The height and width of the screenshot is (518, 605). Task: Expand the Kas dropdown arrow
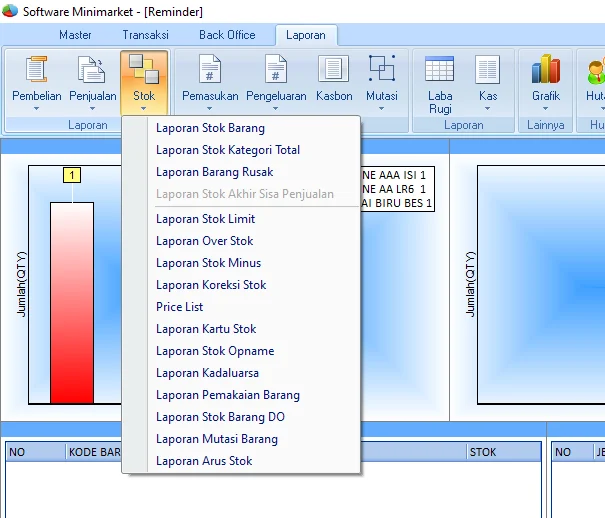487,109
